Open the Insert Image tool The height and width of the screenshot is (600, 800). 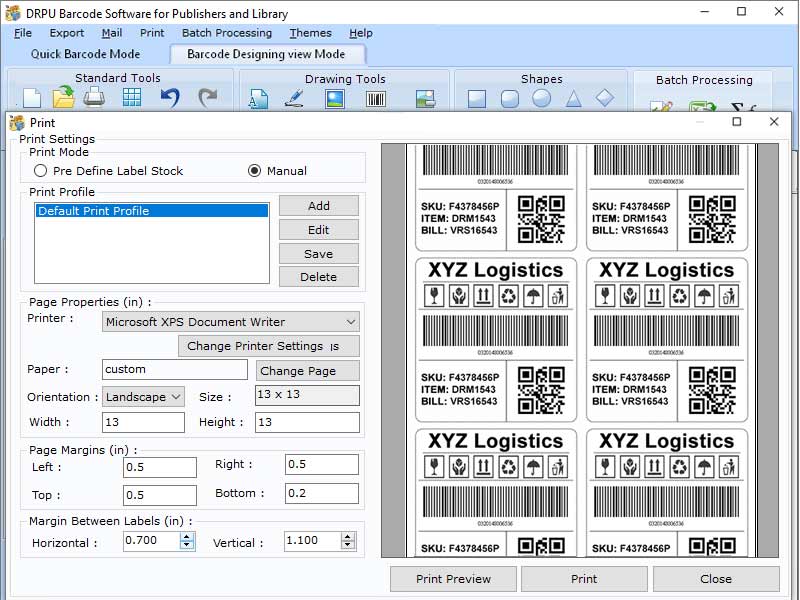[334, 99]
